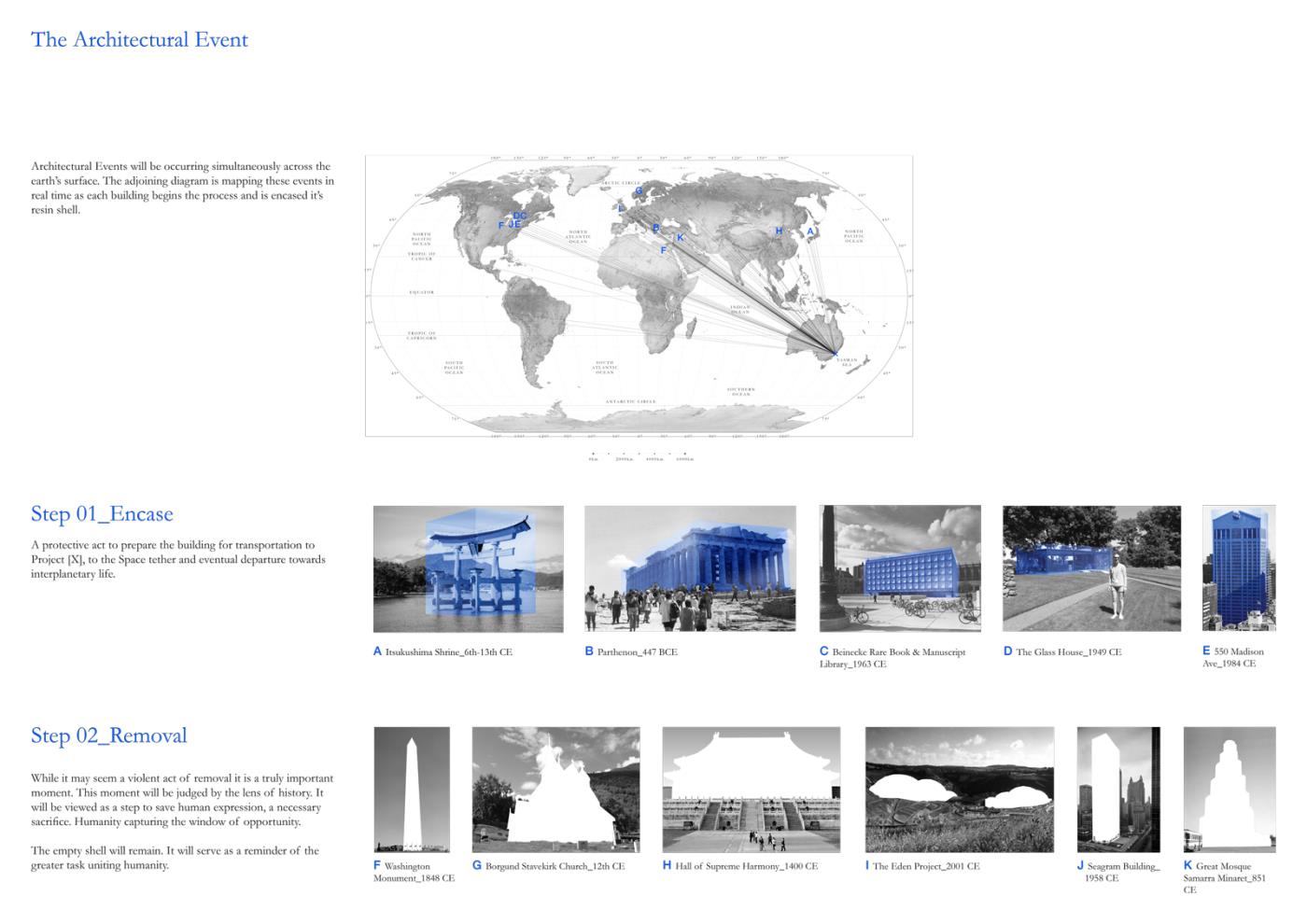The height and width of the screenshot is (924, 1307).
Task: Click the blue 'G' marker on the map
Action: pyautogui.click(x=639, y=190)
